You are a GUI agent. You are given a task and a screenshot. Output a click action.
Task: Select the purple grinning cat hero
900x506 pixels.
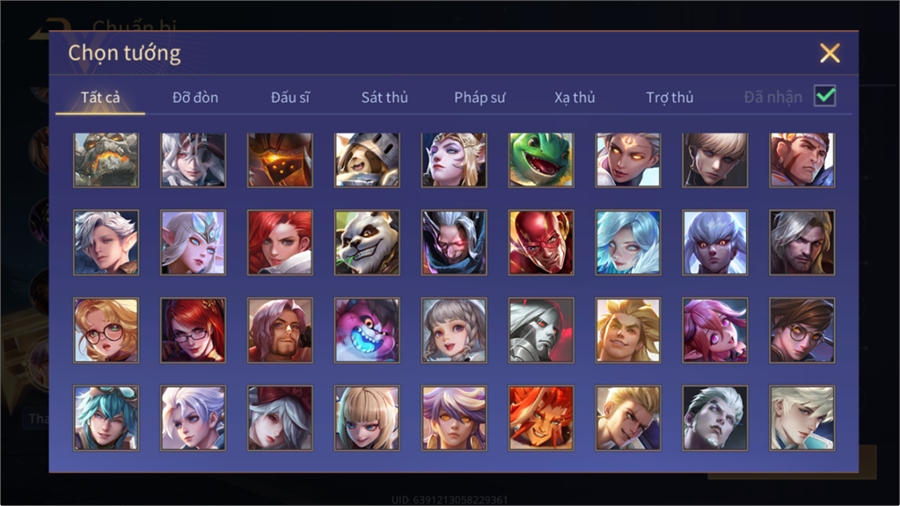click(367, 330)
